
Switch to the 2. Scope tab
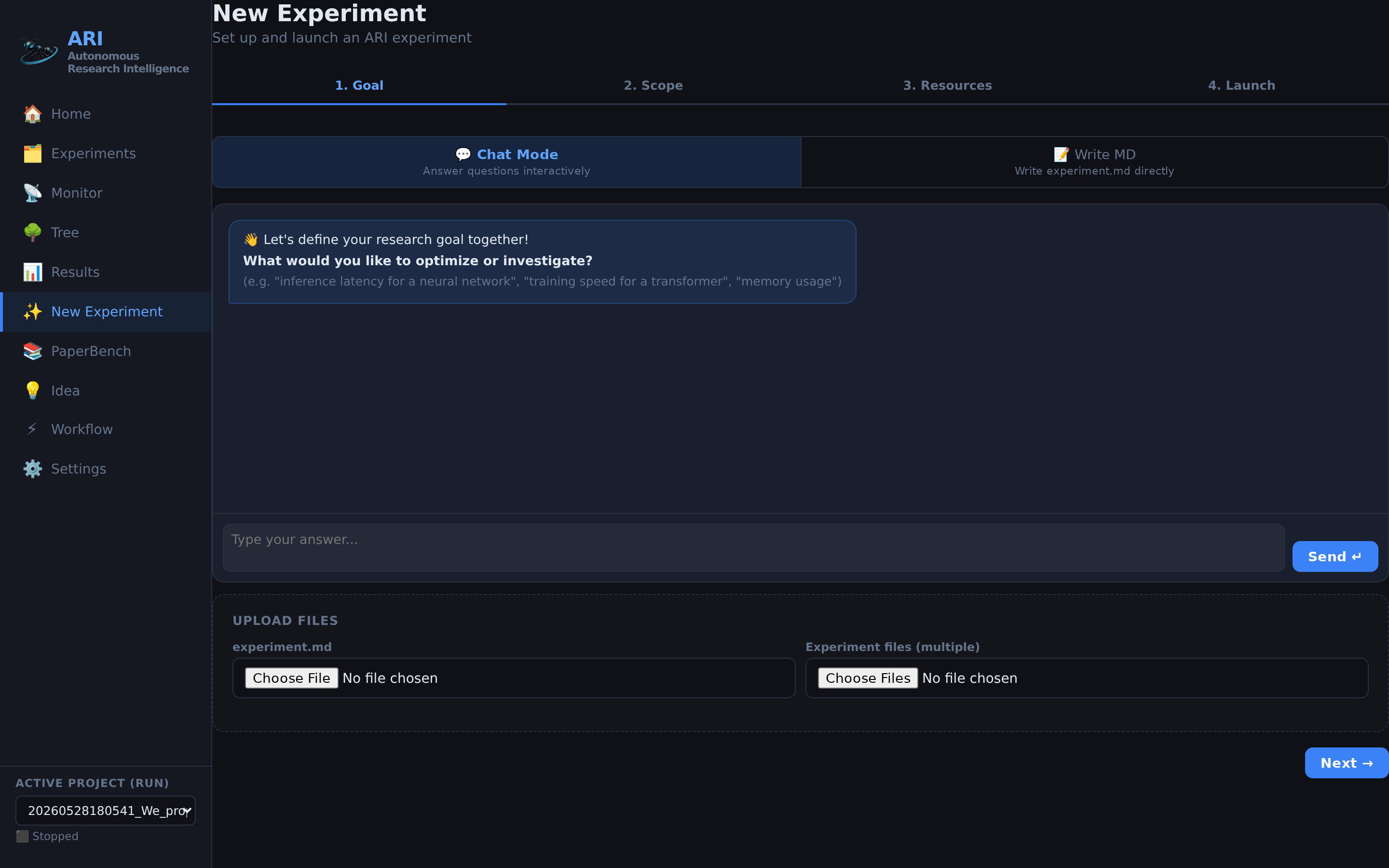click(x=653, y=85)
